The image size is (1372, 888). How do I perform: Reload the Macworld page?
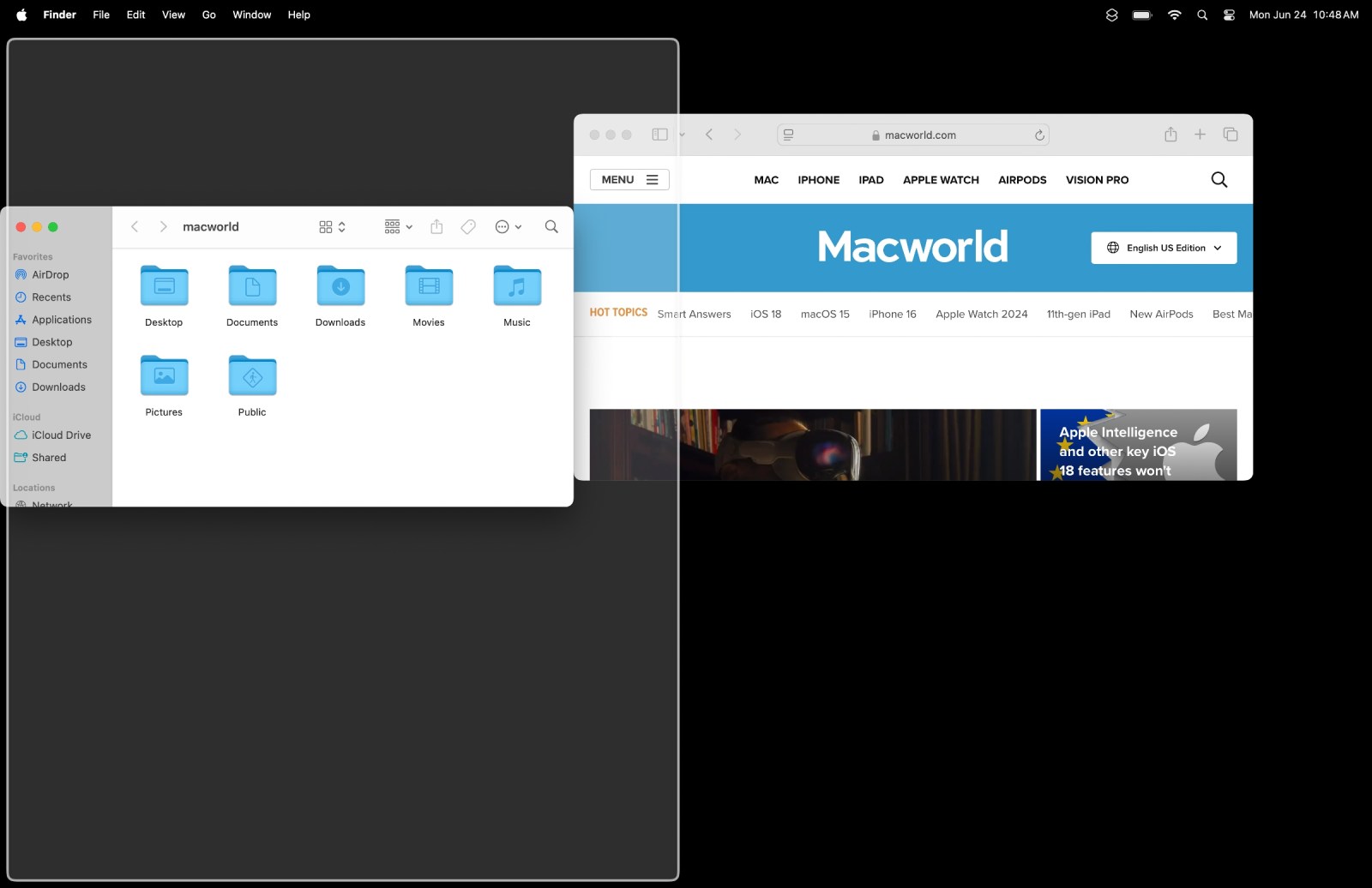pyautogui.click(x=1039, y=135)
